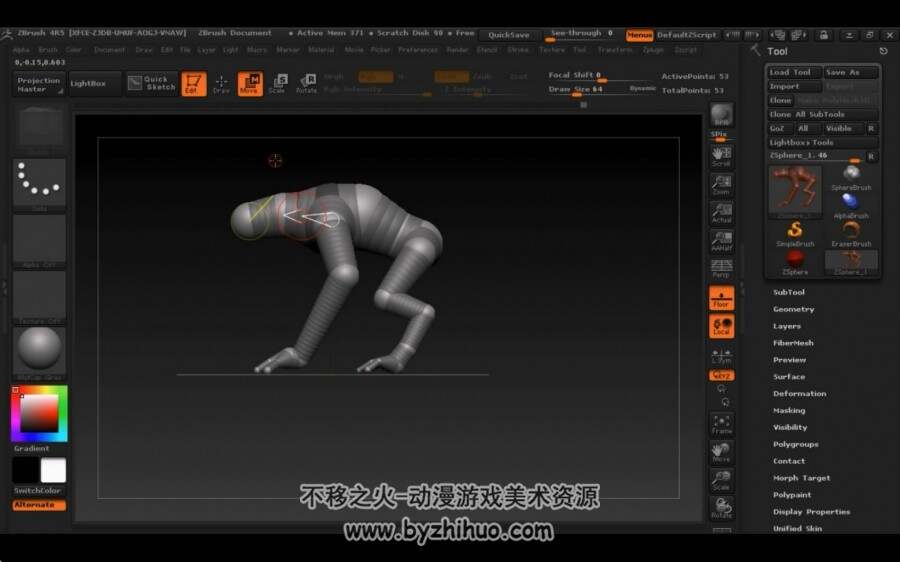
Task: Select the AlphaBrush tool
Action: click(x=851, y=206)
